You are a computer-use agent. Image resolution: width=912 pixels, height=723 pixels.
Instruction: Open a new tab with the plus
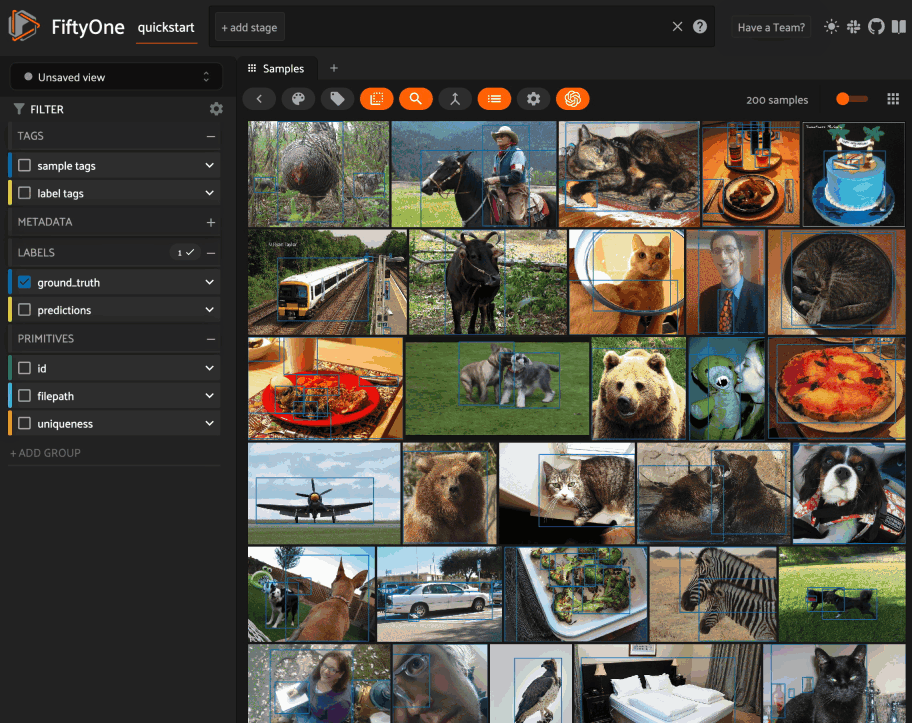[x=333, y=68]
